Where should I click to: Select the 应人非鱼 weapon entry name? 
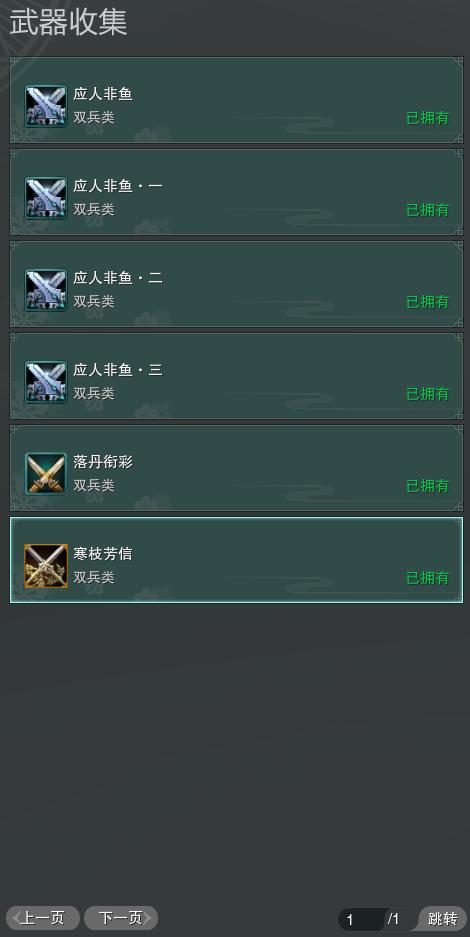click(x=103, y=94)
